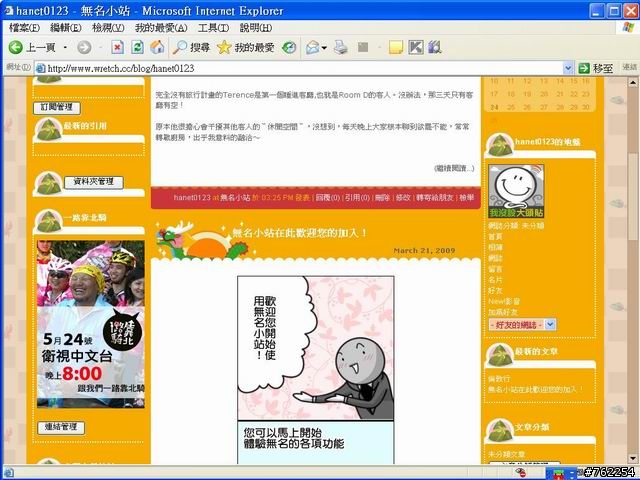Click the 訂閱管理 button

coord(57,108)
